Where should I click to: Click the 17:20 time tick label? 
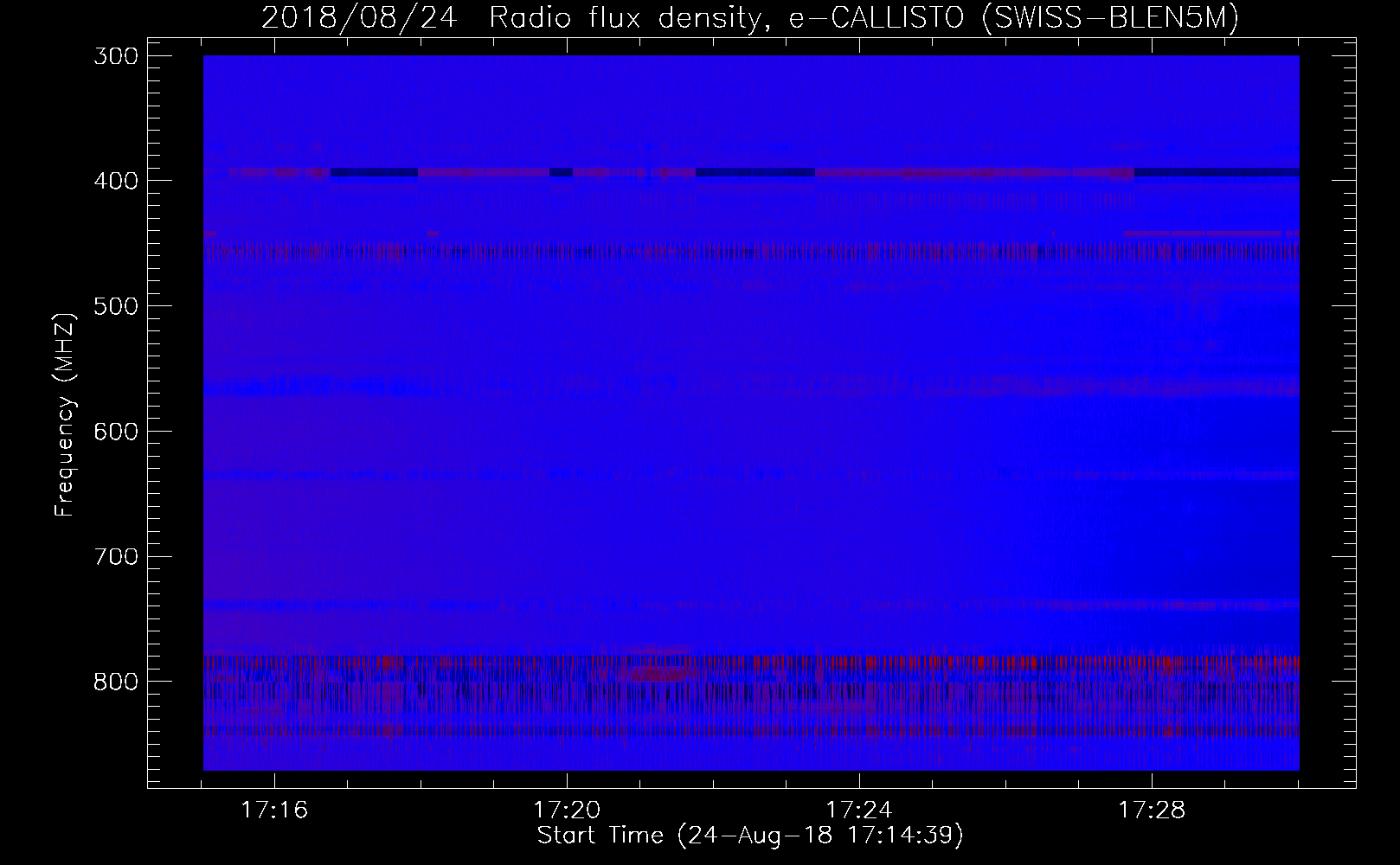(568, 811)
